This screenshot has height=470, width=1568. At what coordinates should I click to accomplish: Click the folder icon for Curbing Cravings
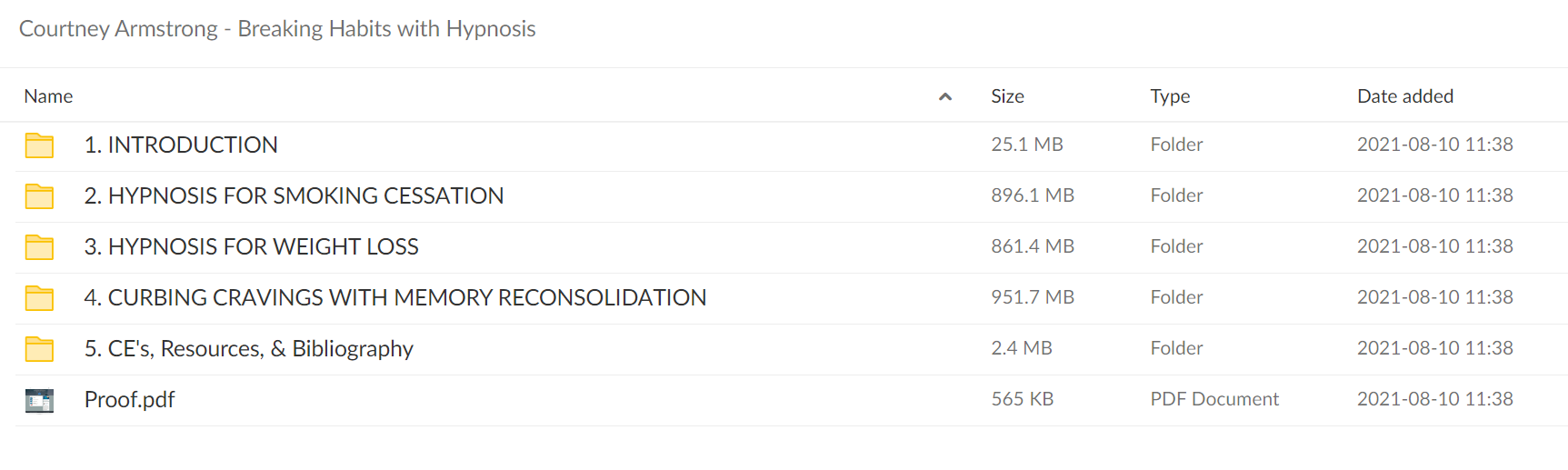pyautogui.click(x=39, y=298)
